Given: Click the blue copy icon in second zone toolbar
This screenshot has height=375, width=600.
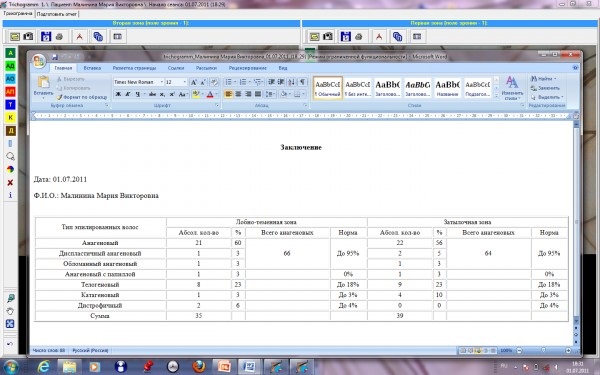Looking at the screenshot, I should point(98,37).
